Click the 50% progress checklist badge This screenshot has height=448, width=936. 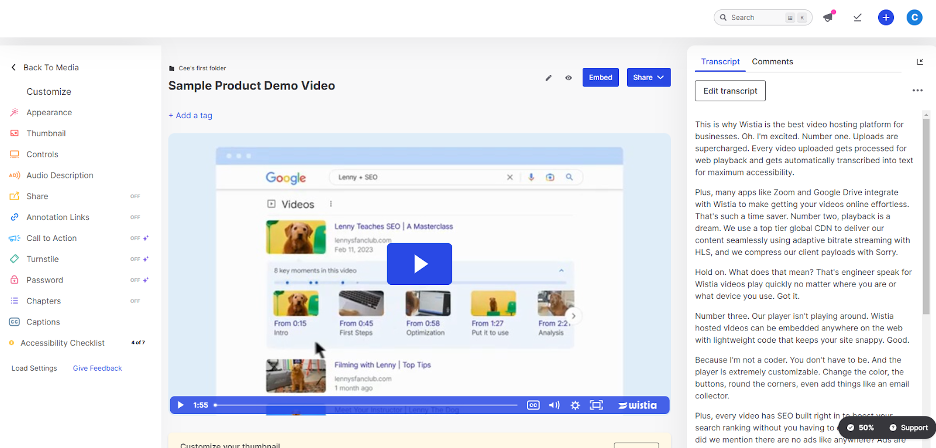click(862, 428)
